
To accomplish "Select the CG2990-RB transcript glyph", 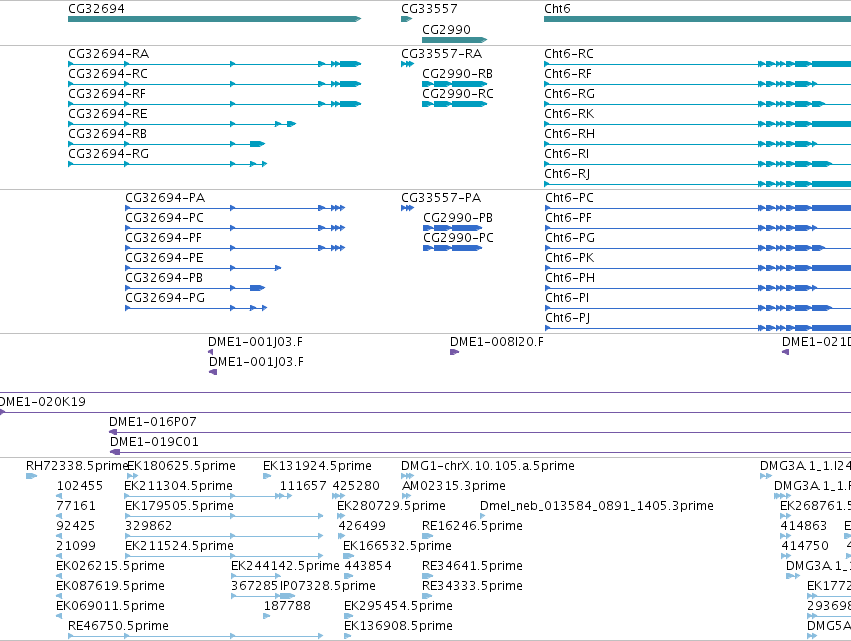I will point(454,84).
